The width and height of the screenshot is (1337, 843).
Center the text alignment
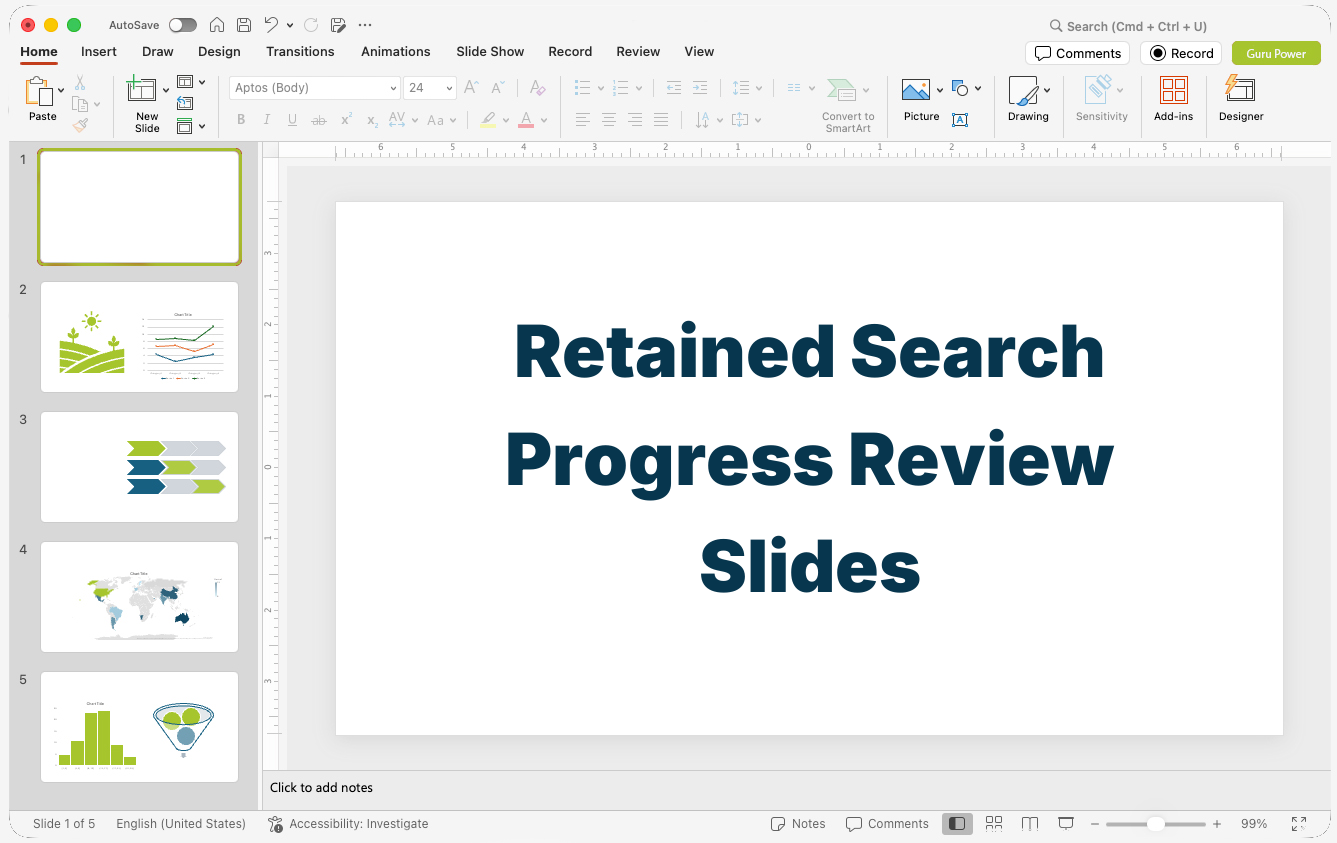[609, 120]
